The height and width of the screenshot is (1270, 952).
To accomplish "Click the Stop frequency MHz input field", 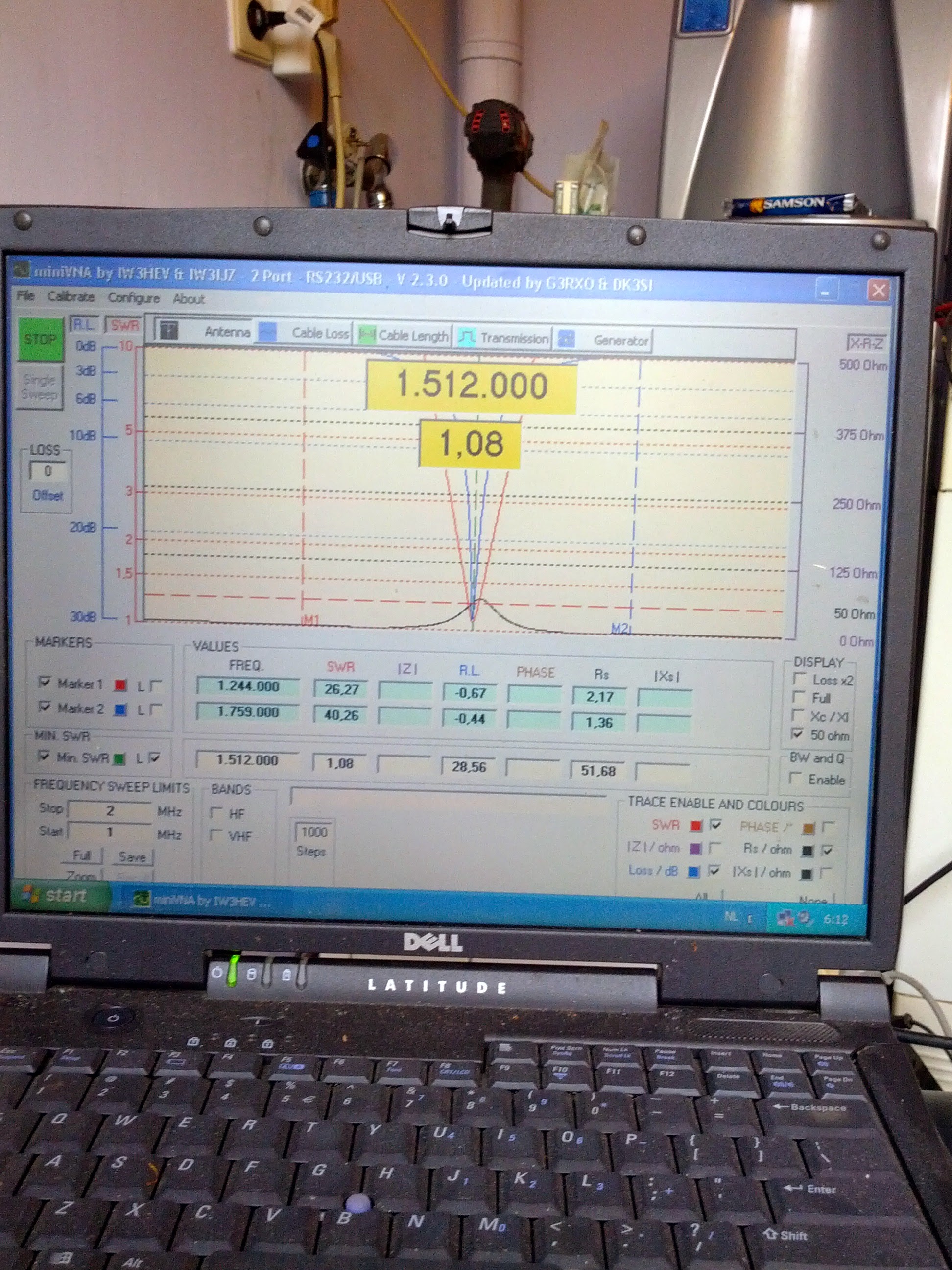I will 110,811.
